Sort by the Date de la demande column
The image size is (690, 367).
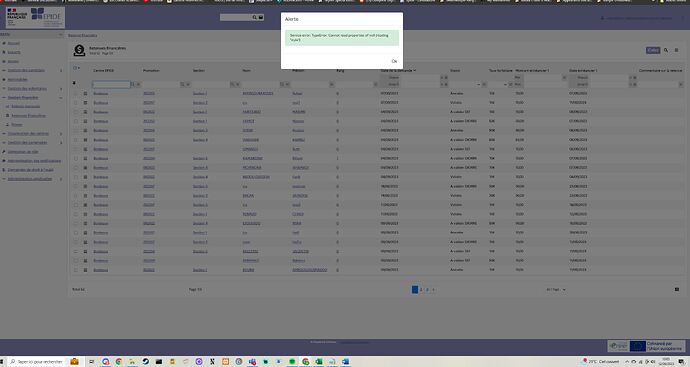[x=398, y=70]
